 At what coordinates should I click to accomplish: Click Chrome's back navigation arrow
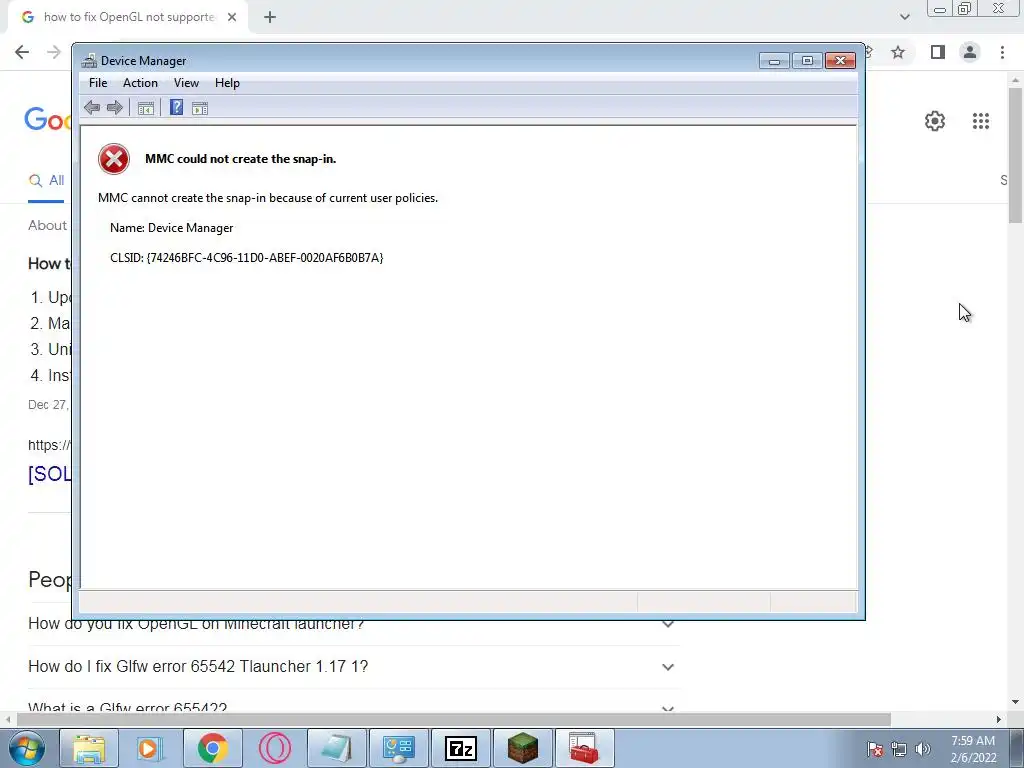coord(22,52)
